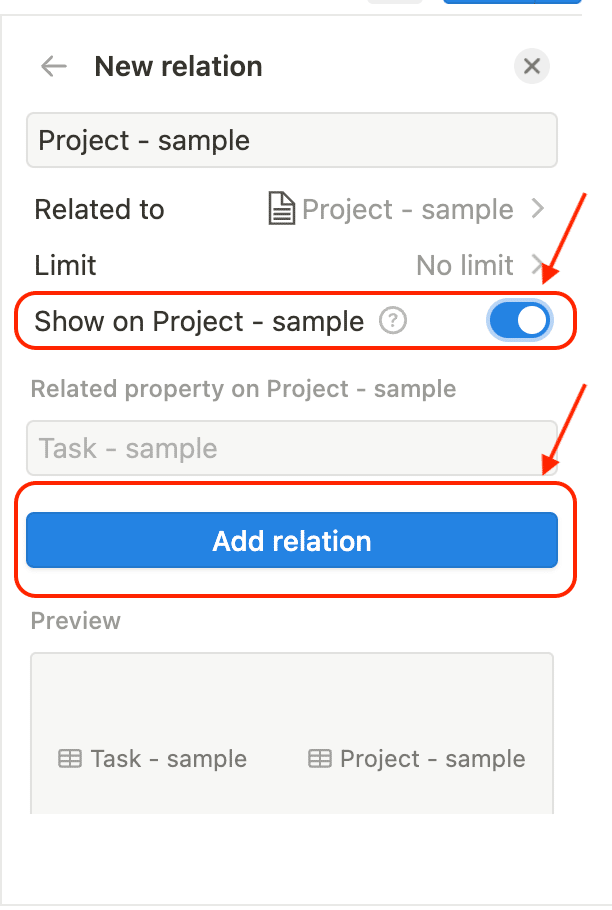Click the page icon beside Related to value
612x910 pixels.
(x=281, y=209)
